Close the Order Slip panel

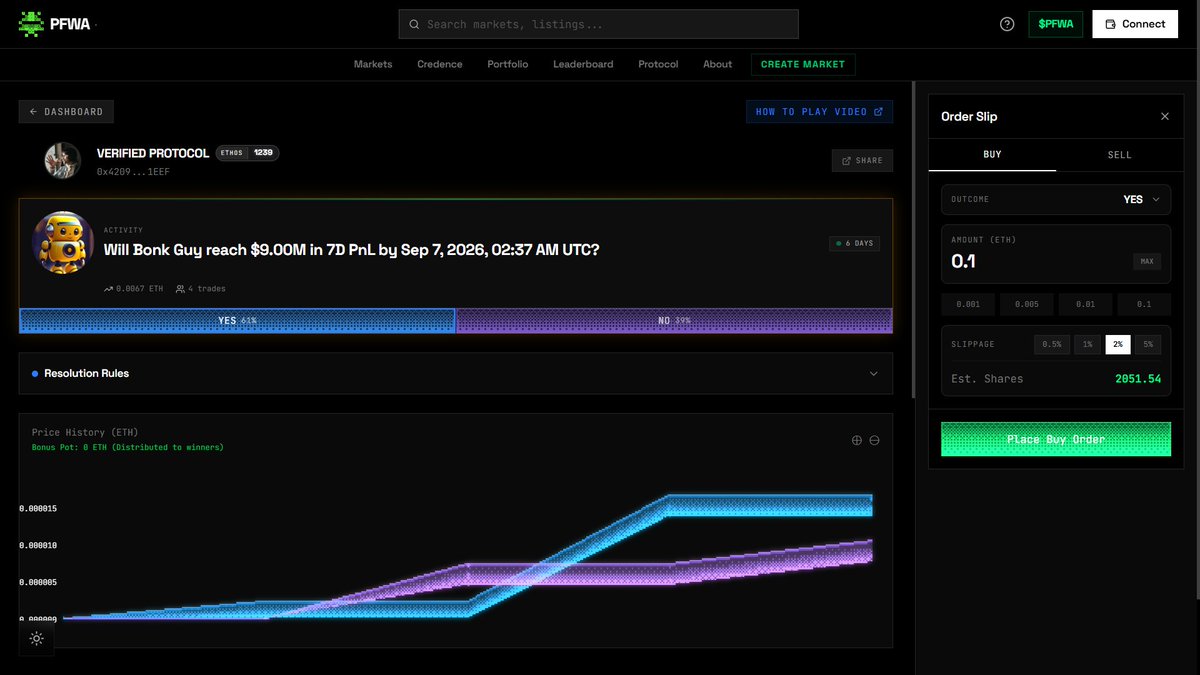tap(1164, 117)
